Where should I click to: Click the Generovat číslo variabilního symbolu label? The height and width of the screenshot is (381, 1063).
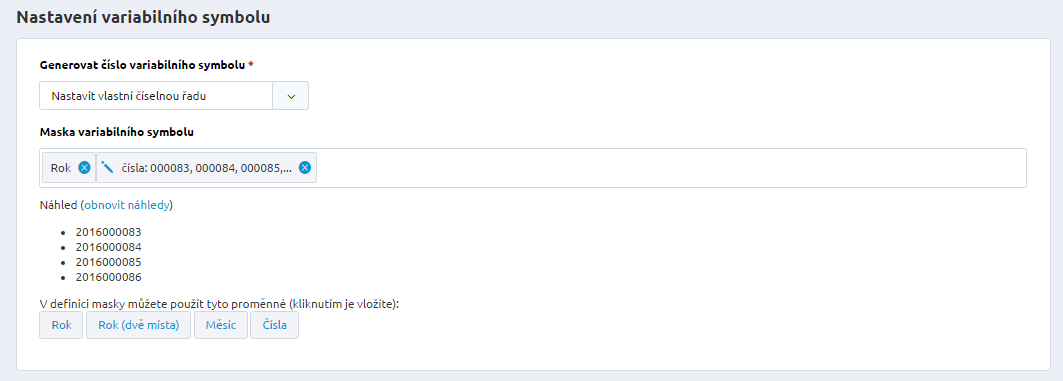click(x=143, y=65)
